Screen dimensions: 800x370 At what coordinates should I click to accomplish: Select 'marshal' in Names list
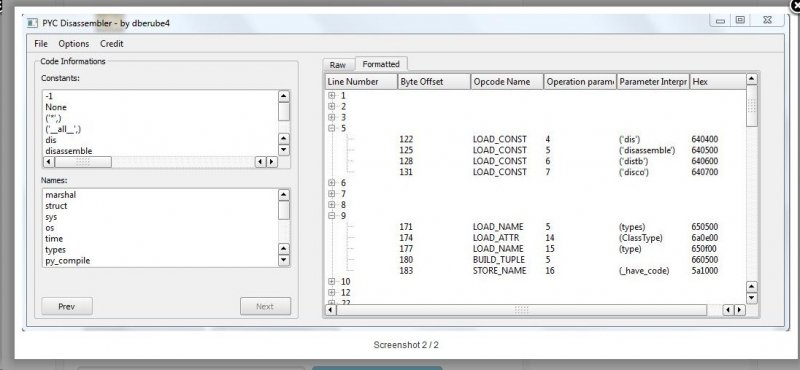(x=60, y=195)
